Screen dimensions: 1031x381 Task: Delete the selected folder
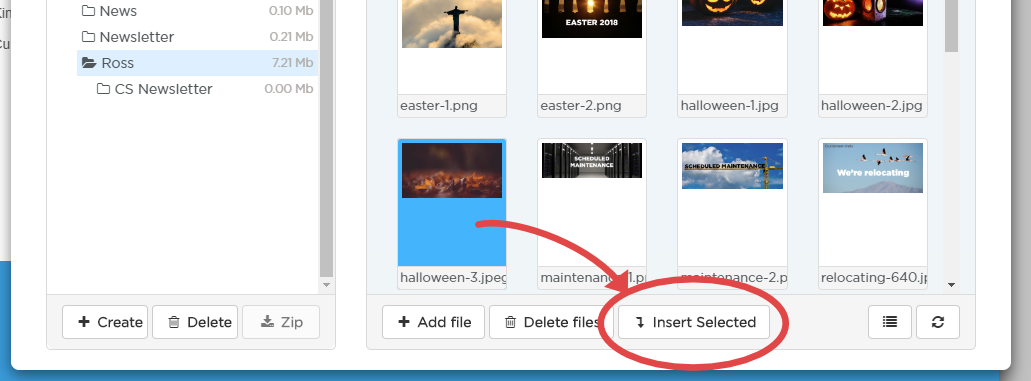click(195, 322)
